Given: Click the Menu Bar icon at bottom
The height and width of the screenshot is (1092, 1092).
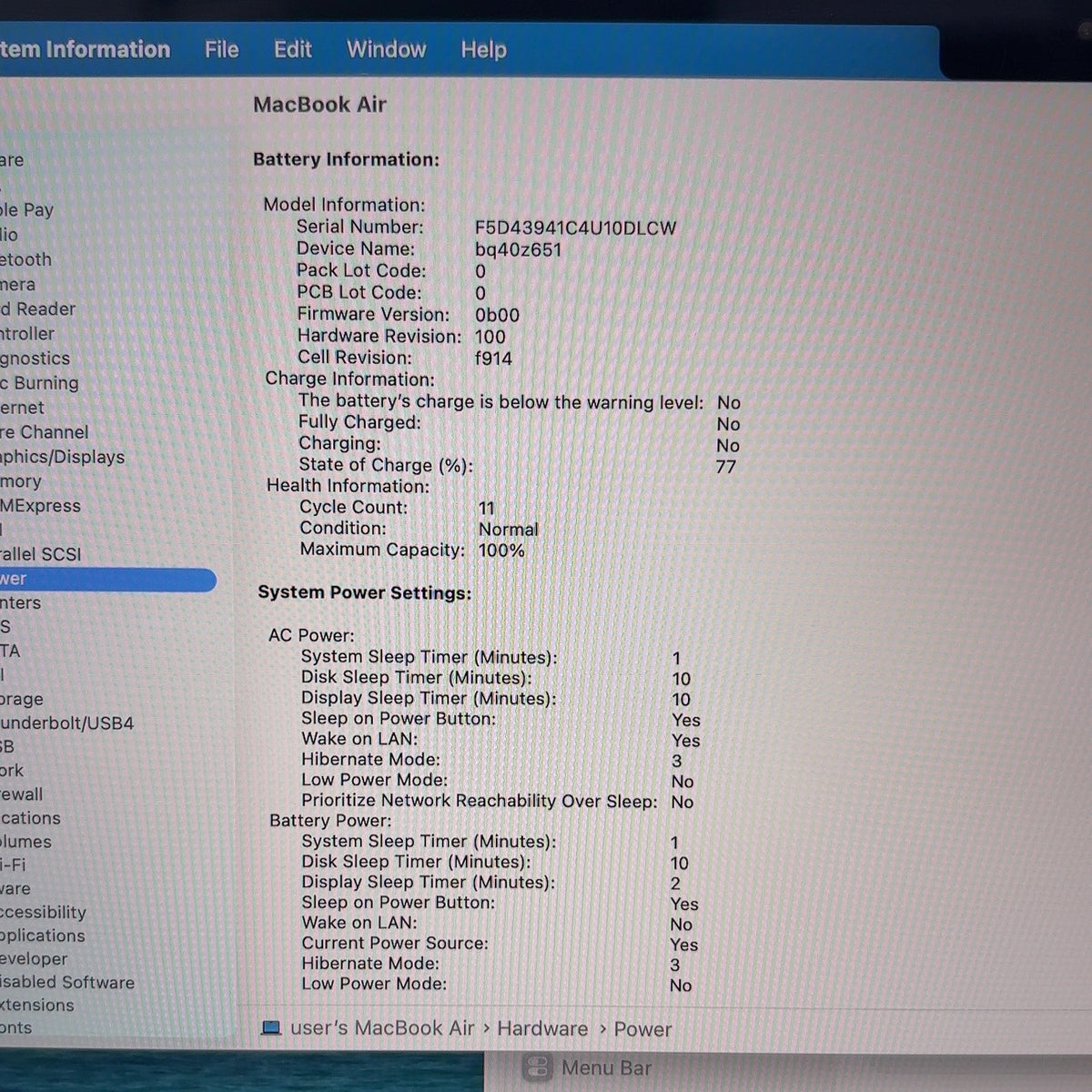Looking at the screenshot, I should (x=539, y=1067).
